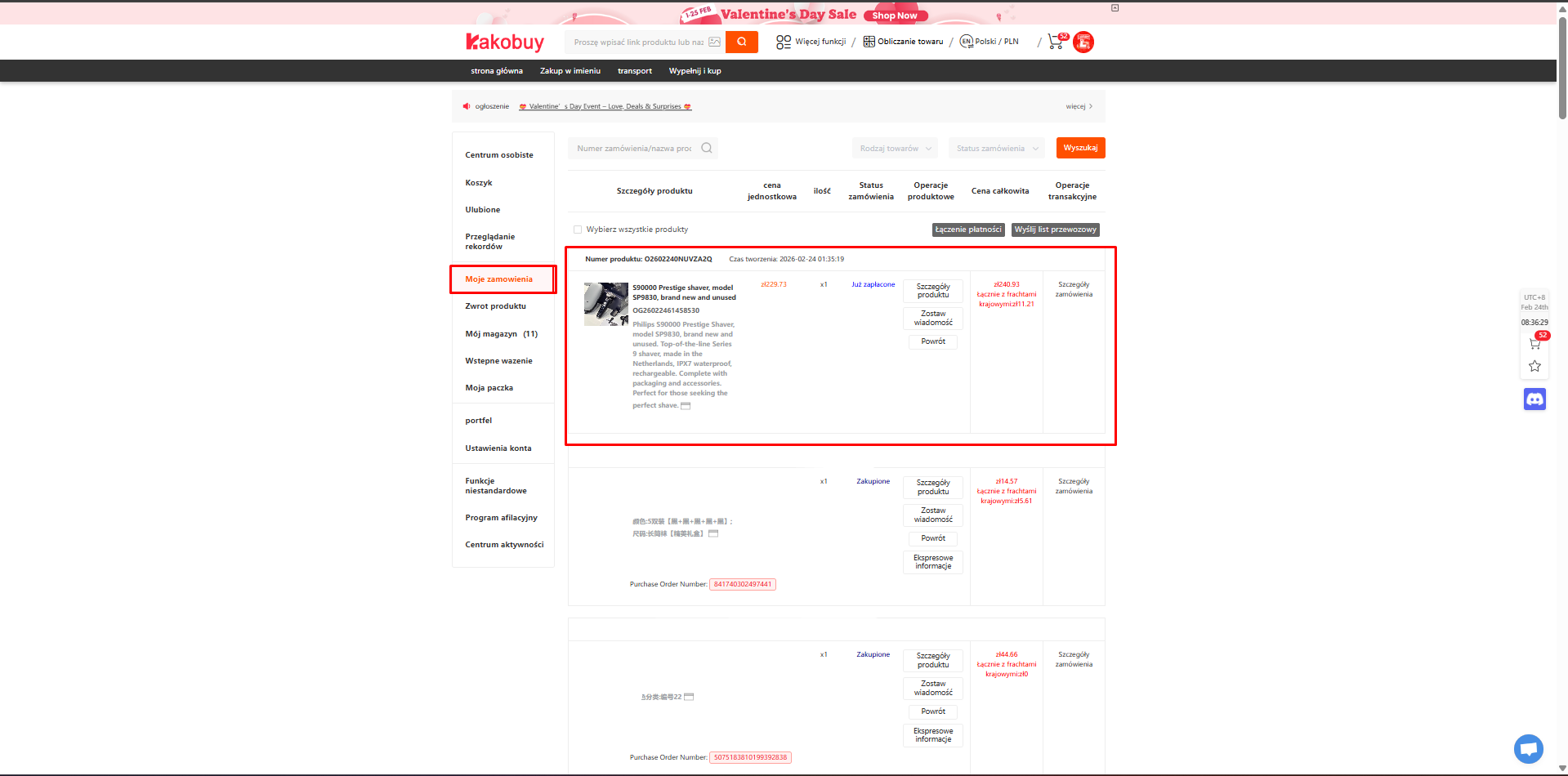Click the Kakobuy logo
This screenshot has height=776, width=1568.
pos(505,42)
